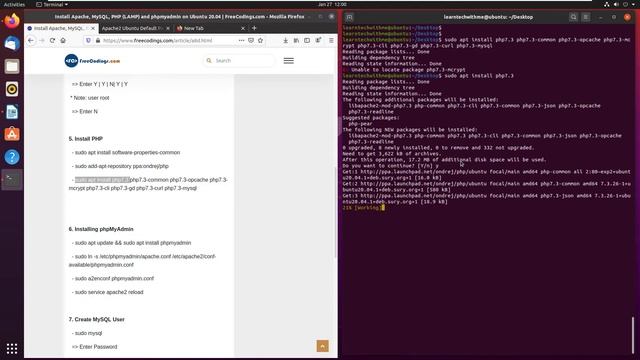Open LibreOffice Writer from the dock
The width and height of the screenshot is (640, 360).
point(12,111)
